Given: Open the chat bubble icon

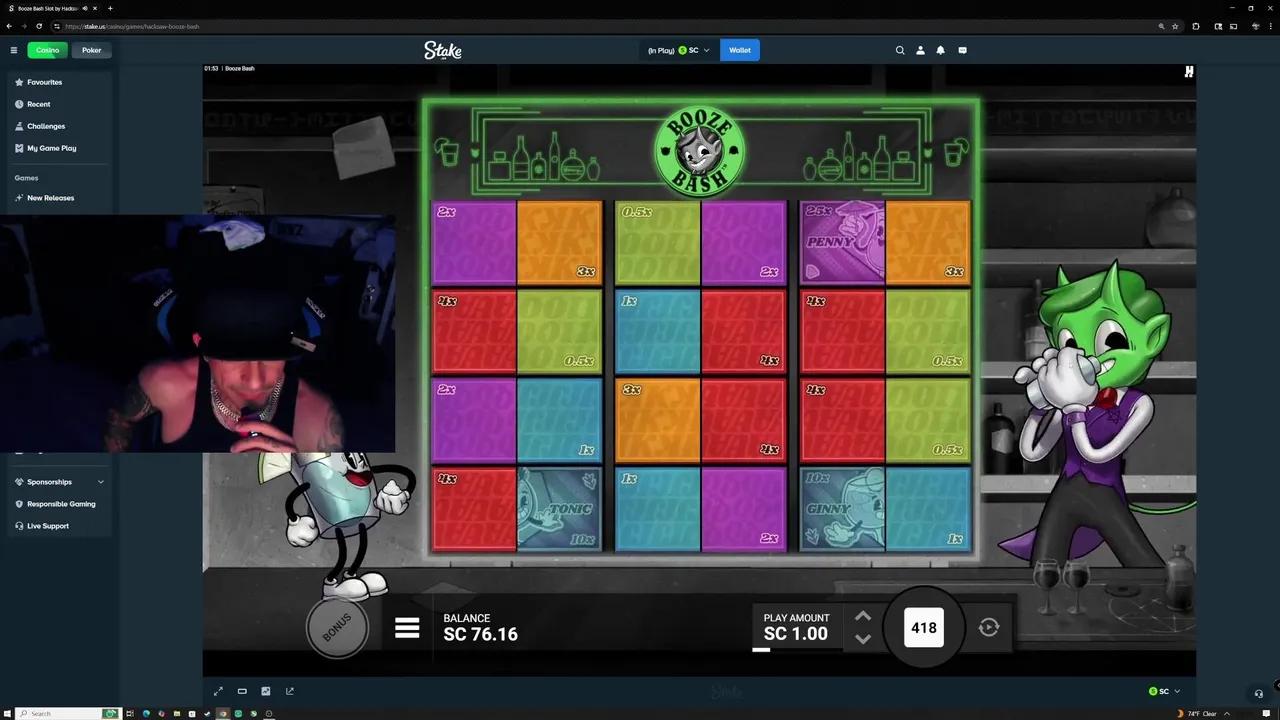Looking at the screenshot, I should [x=962, y=50].
